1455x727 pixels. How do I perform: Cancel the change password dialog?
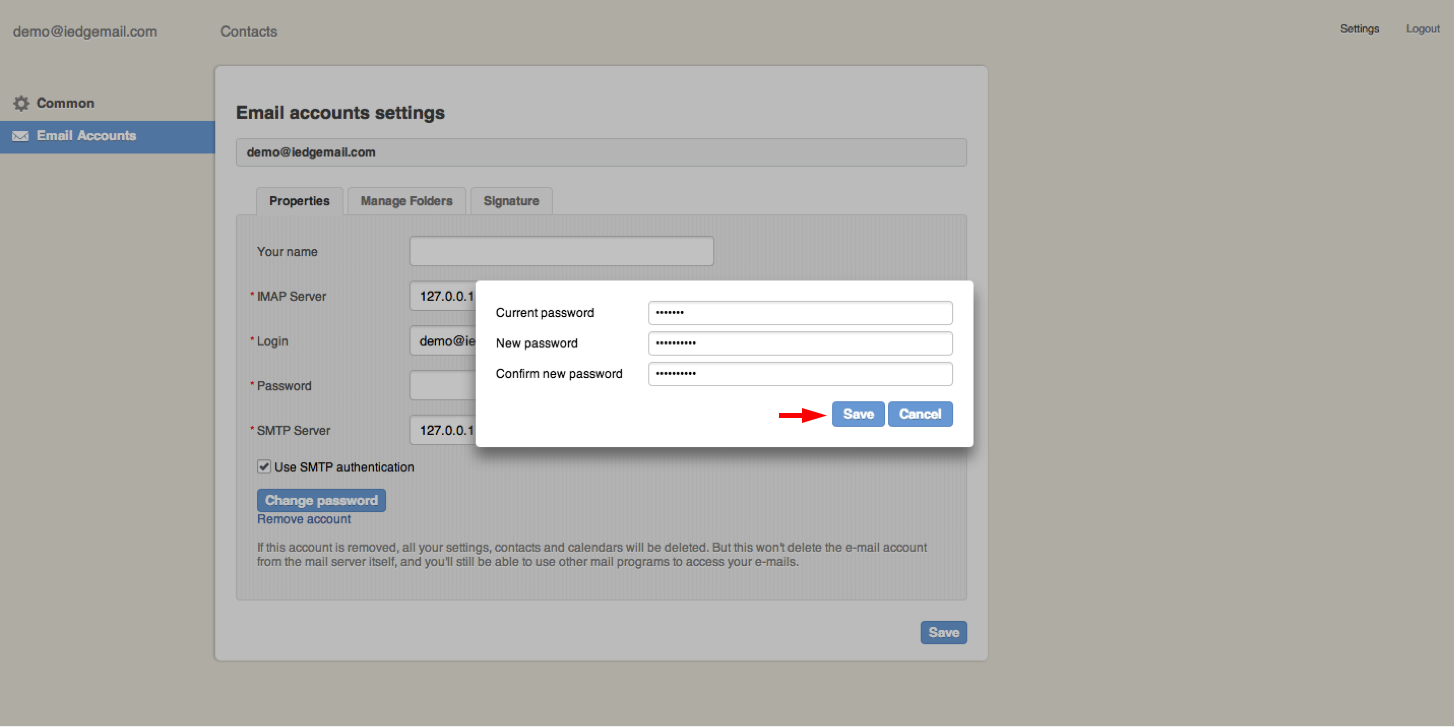point(920,414)
